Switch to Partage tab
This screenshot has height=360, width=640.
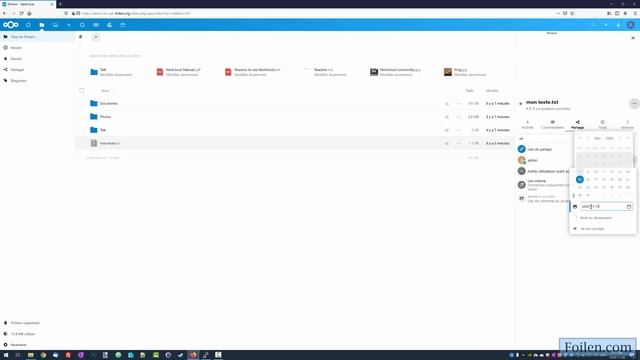point(577,124)
